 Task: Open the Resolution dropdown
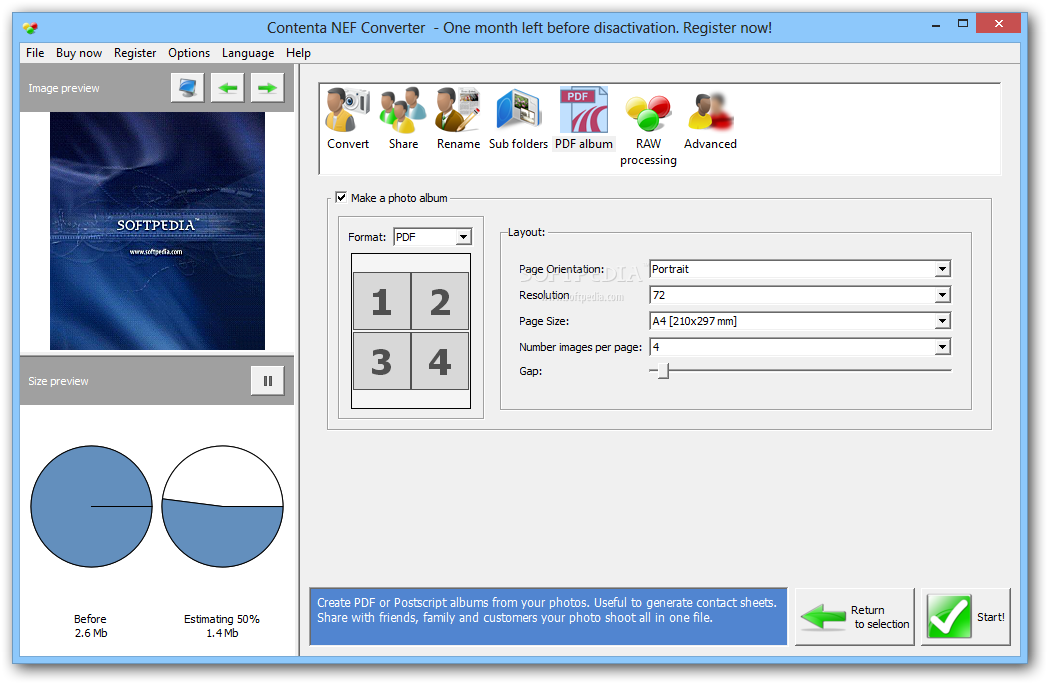pyautogui.click(x=800, y=295)
